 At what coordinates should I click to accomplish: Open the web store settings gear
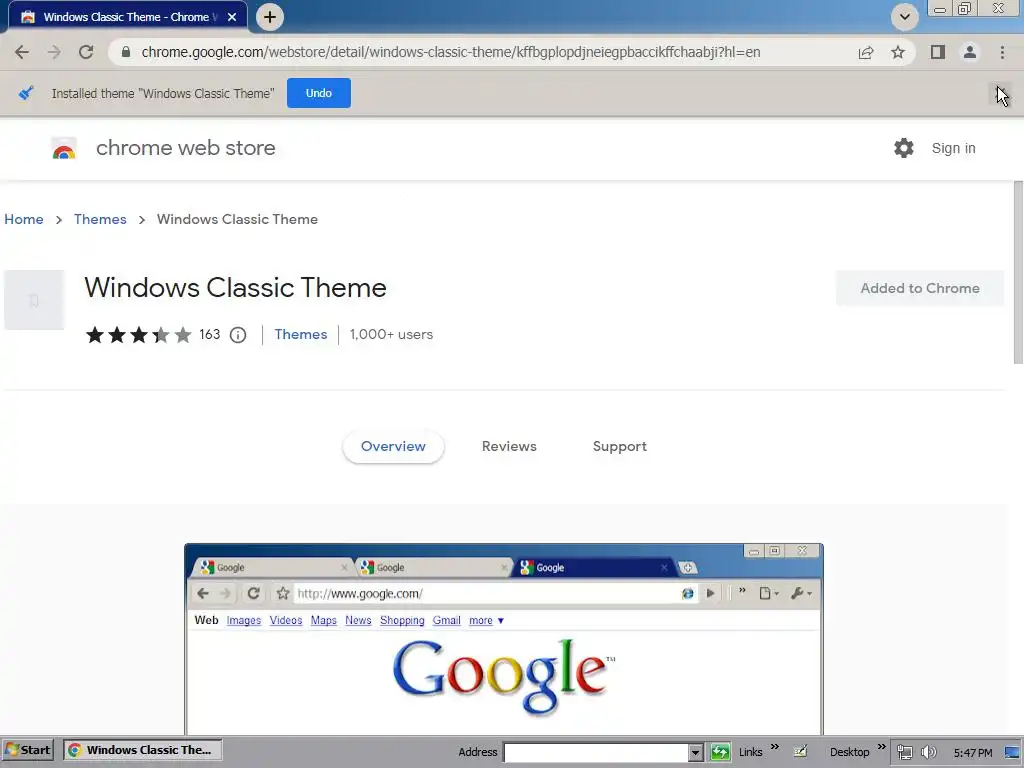(904, 148)
